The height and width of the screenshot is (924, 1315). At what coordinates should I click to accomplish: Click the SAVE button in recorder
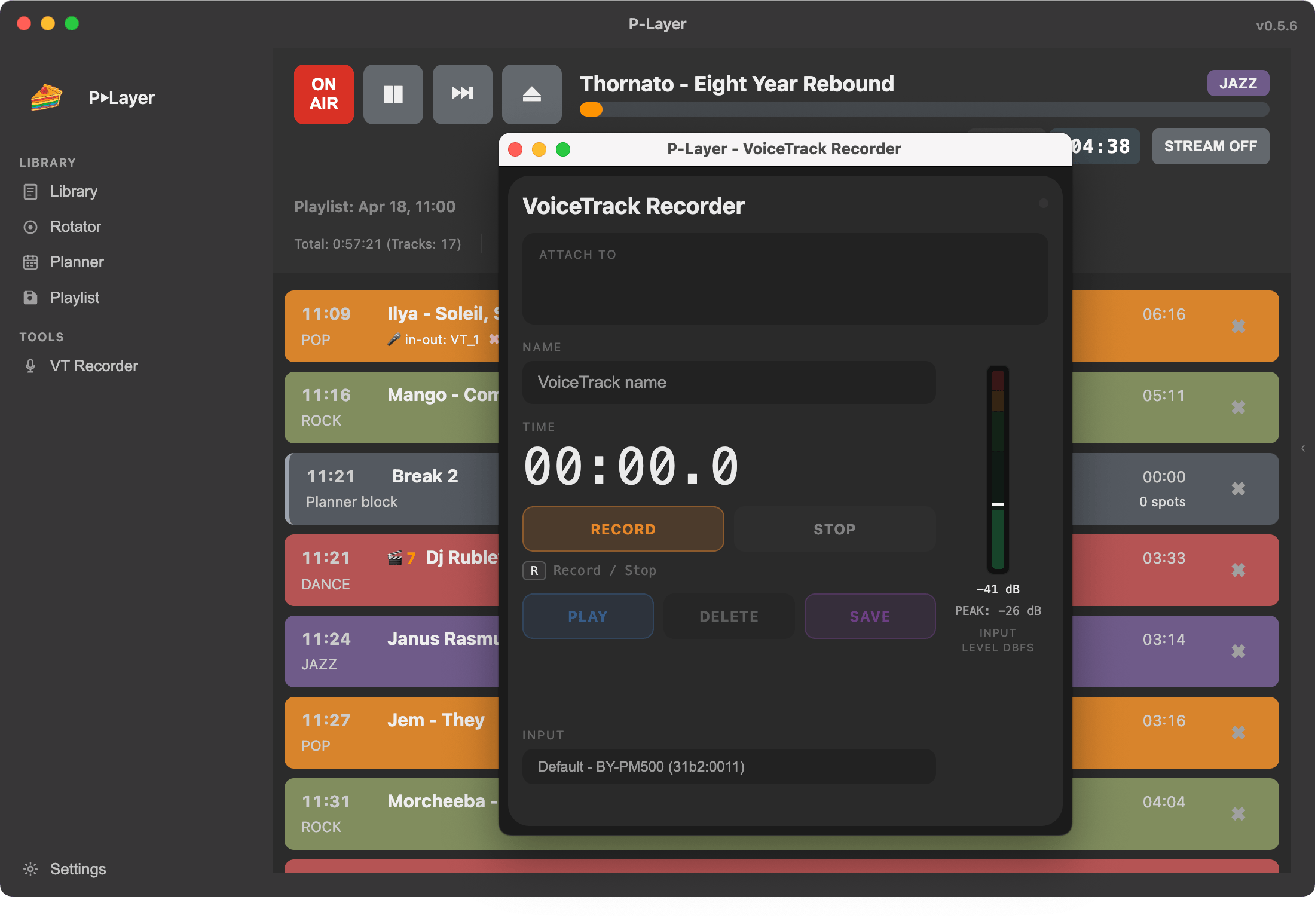[x=870, y=616]
